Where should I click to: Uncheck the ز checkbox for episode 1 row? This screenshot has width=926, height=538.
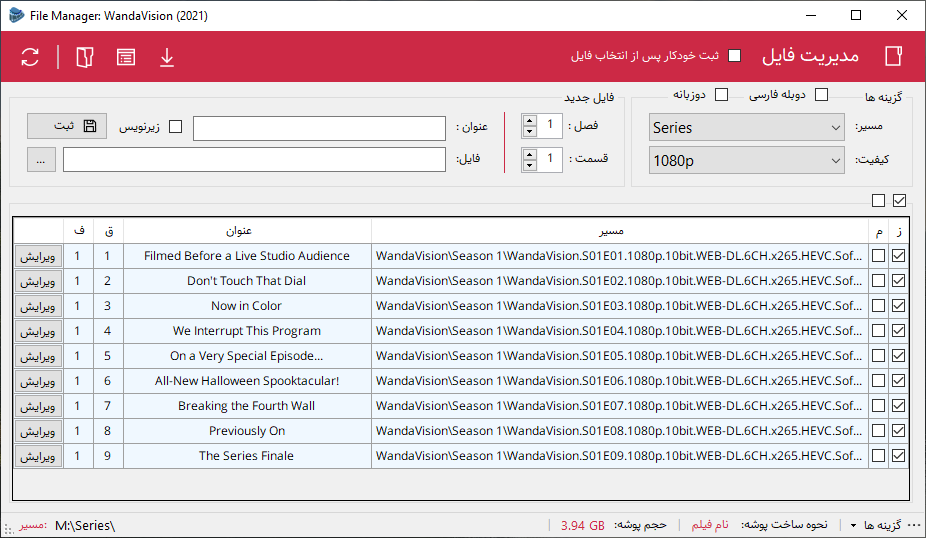click(899, 256)
